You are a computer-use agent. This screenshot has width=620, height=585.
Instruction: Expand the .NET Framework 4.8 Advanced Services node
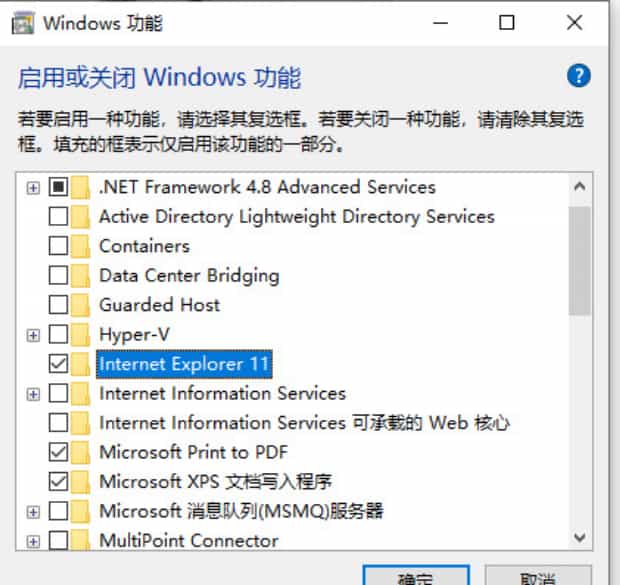33,188
